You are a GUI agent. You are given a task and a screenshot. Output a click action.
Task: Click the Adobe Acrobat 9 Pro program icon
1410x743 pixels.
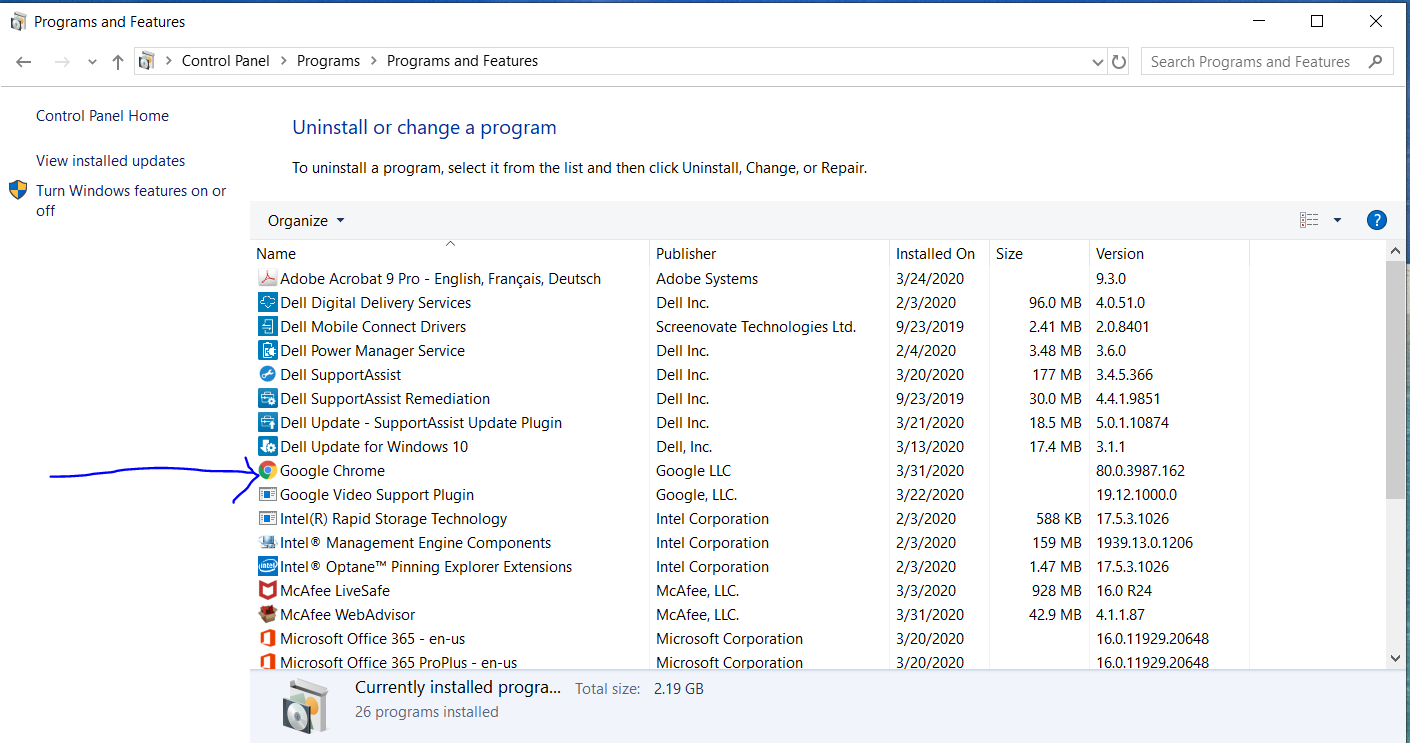pyautogui.click(x=267, y=279)
